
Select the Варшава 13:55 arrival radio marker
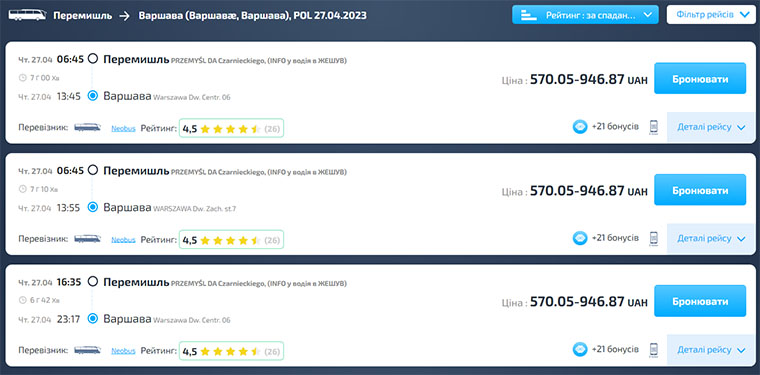point(93,207)
